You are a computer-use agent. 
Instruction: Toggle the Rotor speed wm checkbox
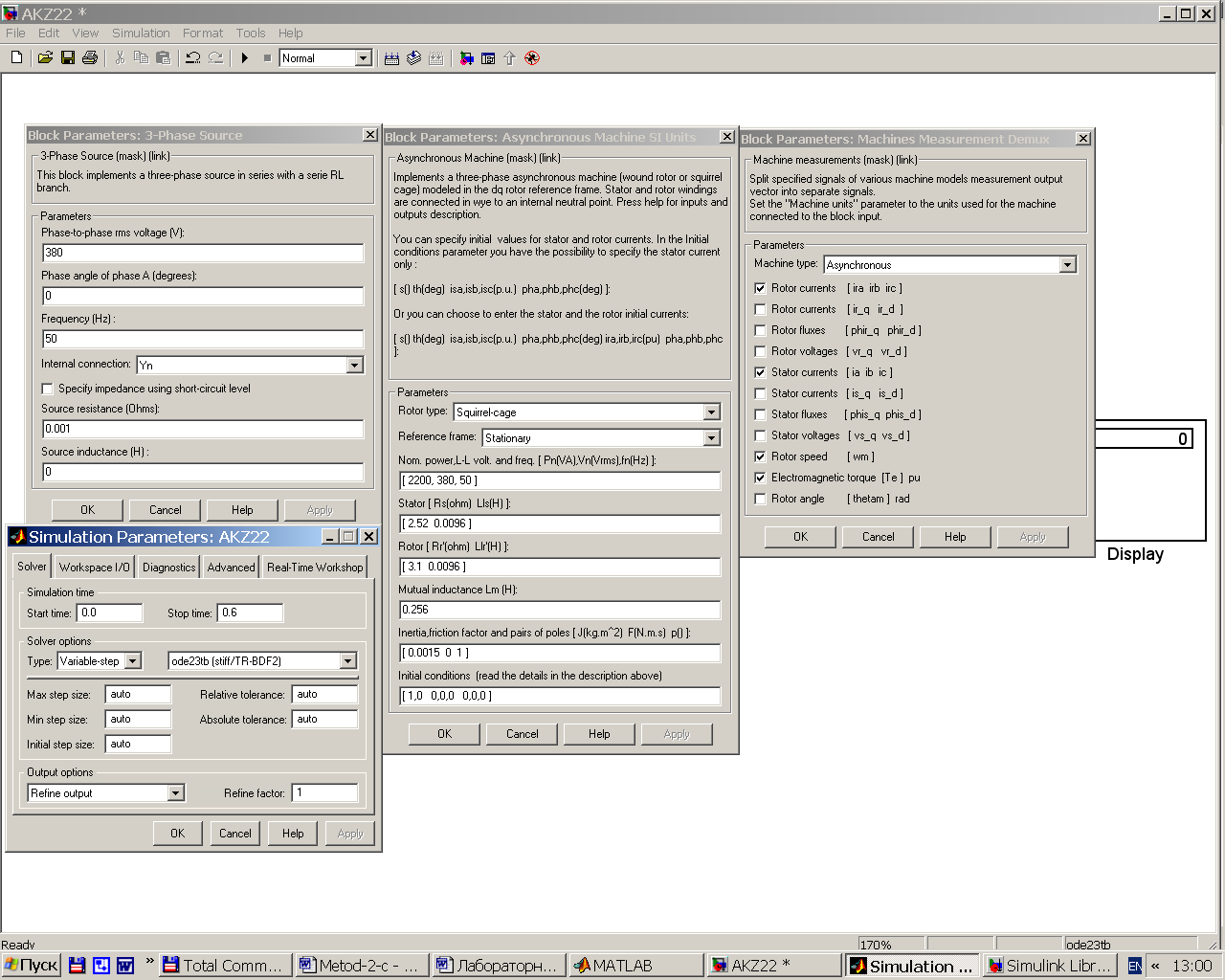(x=760, y=457)
